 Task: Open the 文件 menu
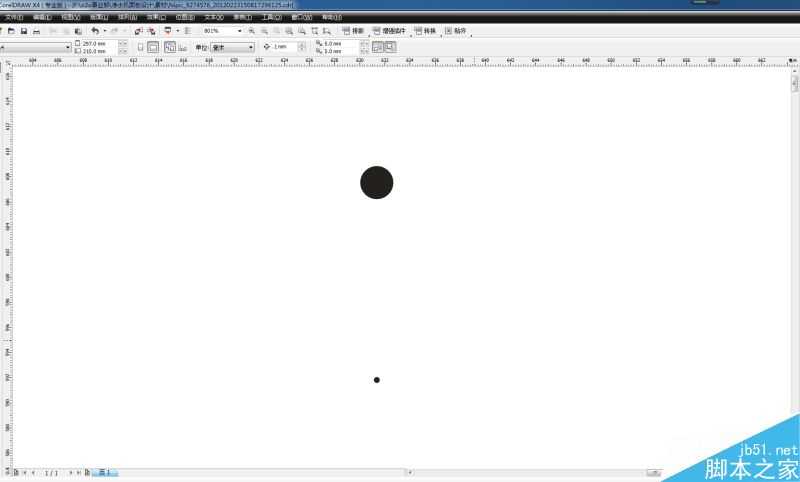point(13,17)
